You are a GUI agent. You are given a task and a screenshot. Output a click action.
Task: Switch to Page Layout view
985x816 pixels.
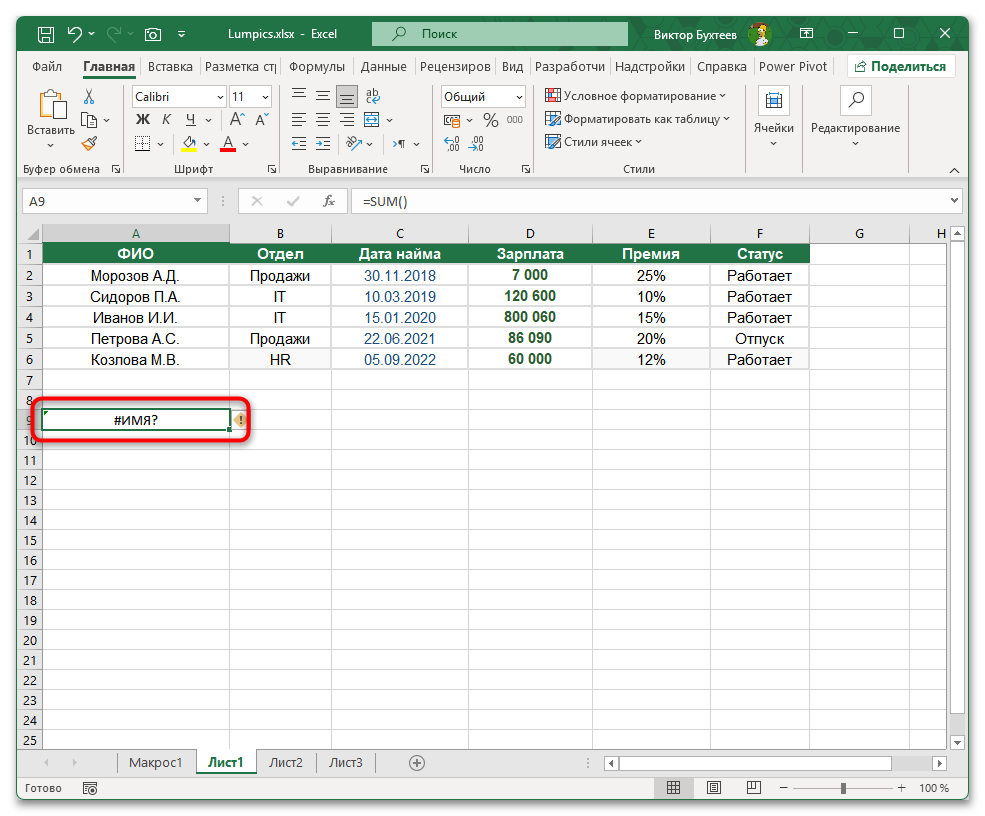pyautogui.click(x=714, y=788)
